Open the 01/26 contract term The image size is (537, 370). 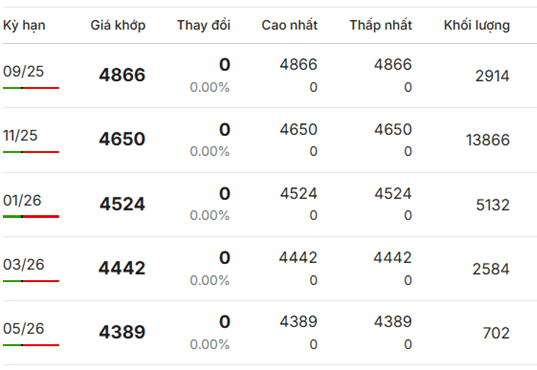pos(22,200)
